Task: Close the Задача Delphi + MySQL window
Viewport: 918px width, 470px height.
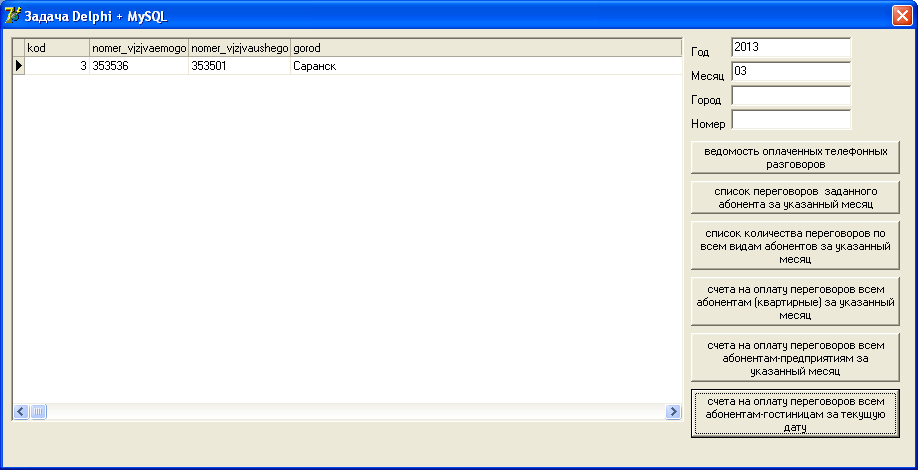Action: tap(900, 16)
